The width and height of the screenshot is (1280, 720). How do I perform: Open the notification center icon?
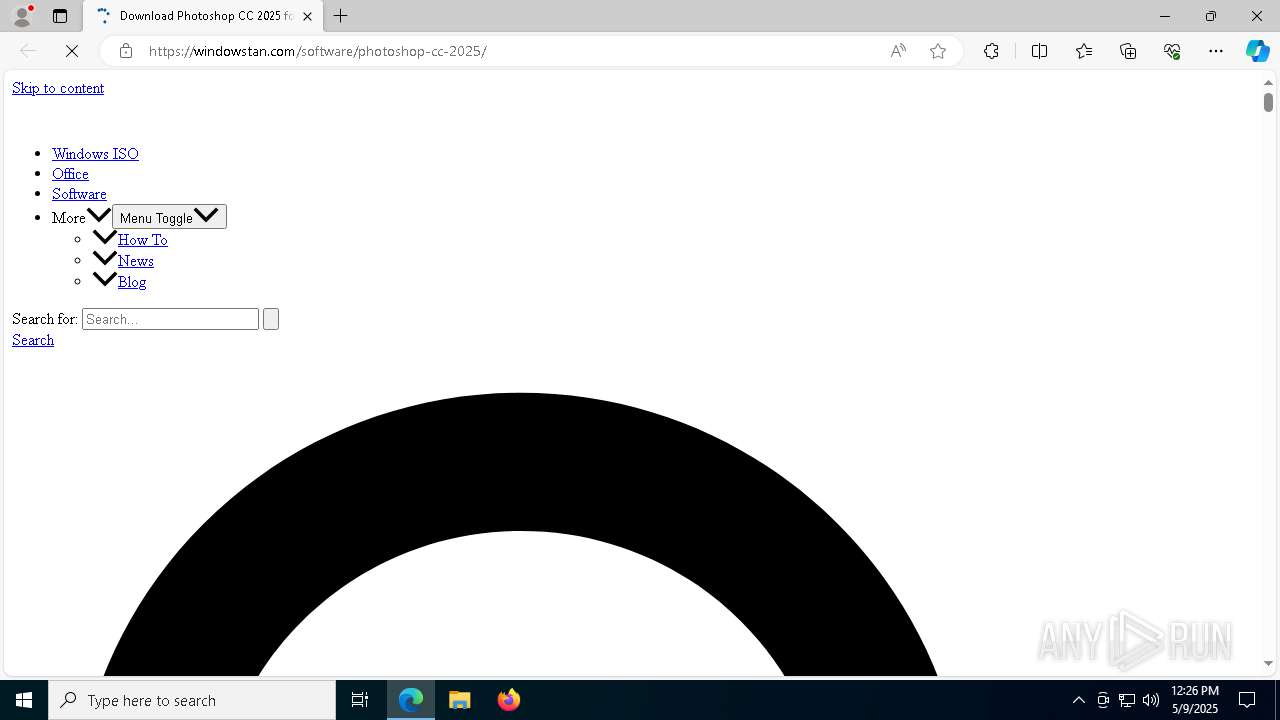coord(1248,700)
